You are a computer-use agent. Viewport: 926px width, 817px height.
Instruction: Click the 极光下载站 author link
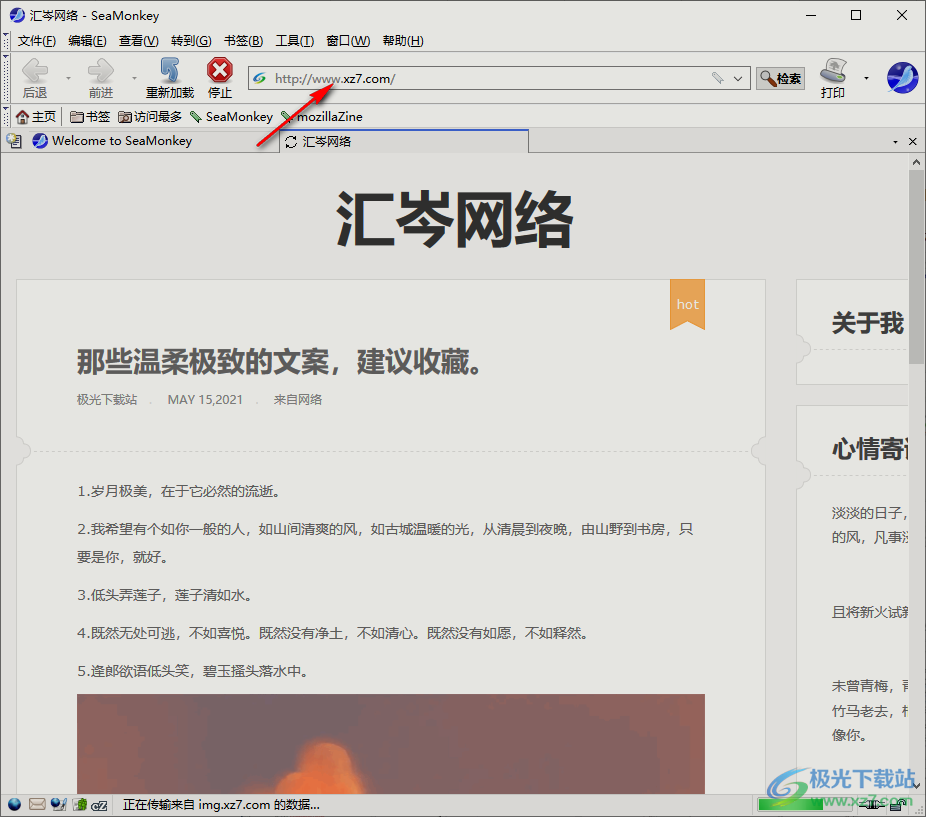pyautogui.click(x=107, y=399)
